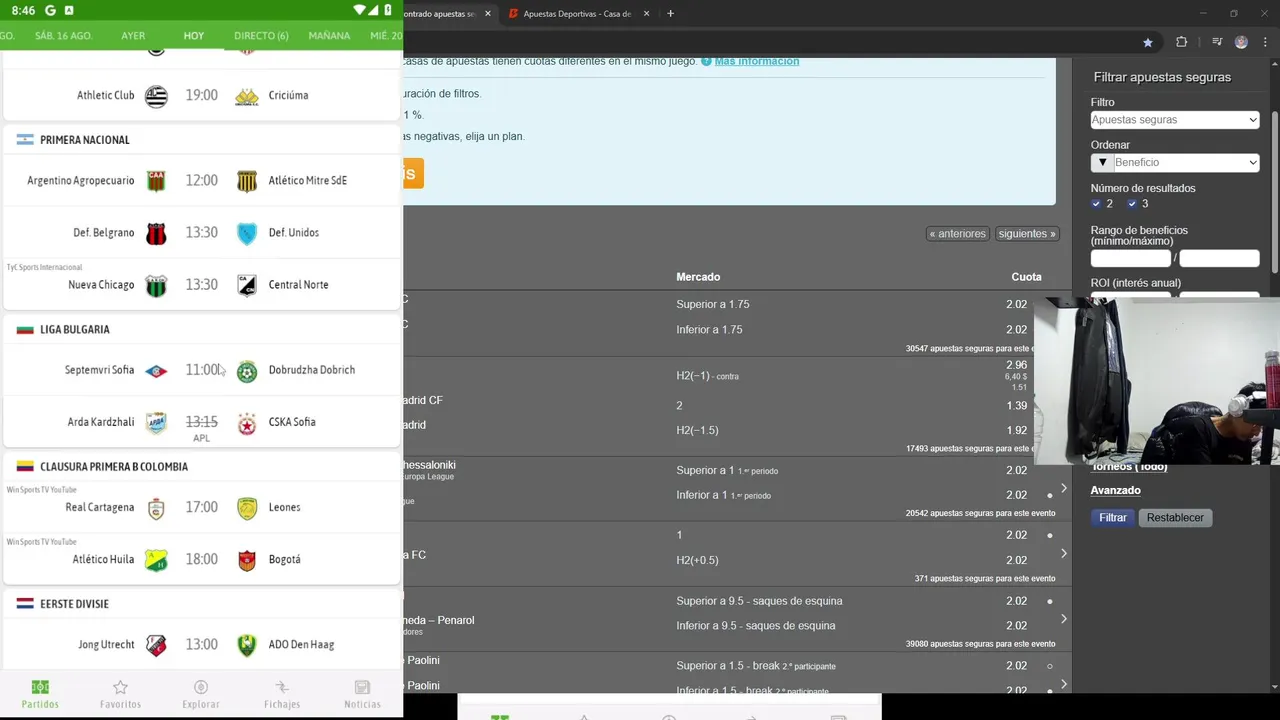Open the browser profile avatar
The image size is (1280, 720).
pyautogui.click(x=1241, y=42)
